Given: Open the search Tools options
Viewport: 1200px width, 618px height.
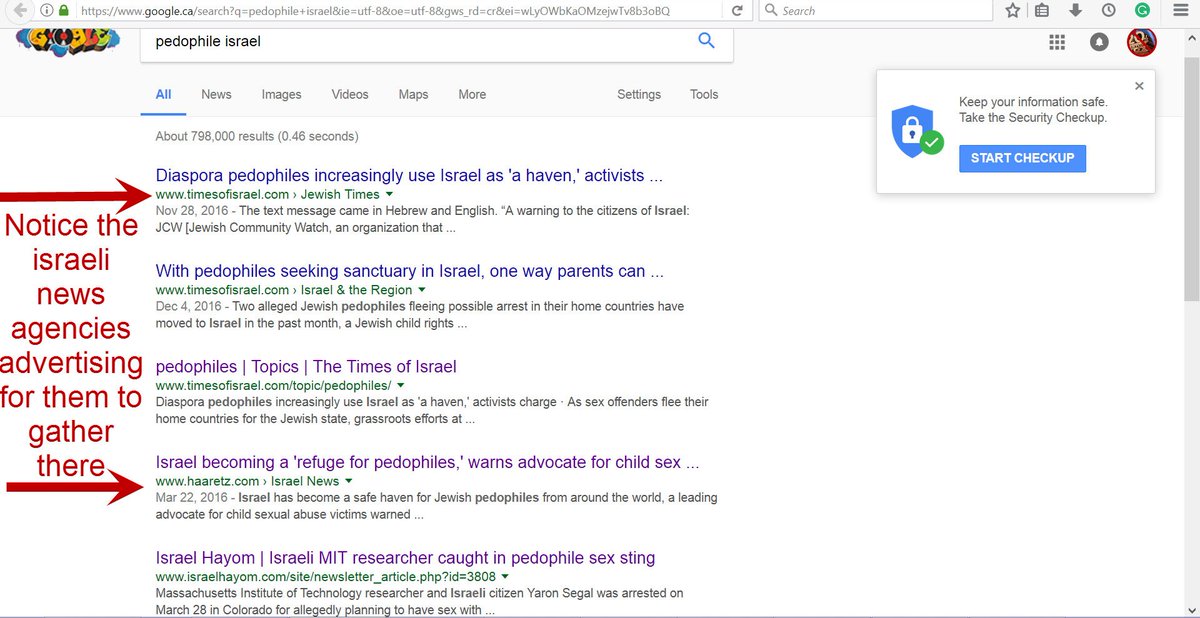Looking at the screenshot, I should [704, 94].
